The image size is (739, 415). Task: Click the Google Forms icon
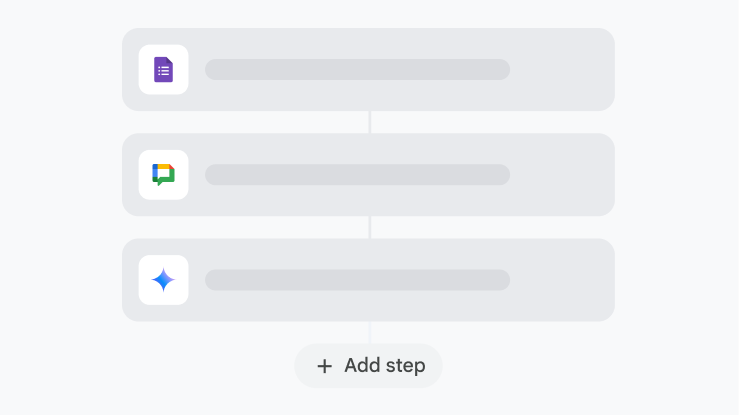[x=163, y=70]
